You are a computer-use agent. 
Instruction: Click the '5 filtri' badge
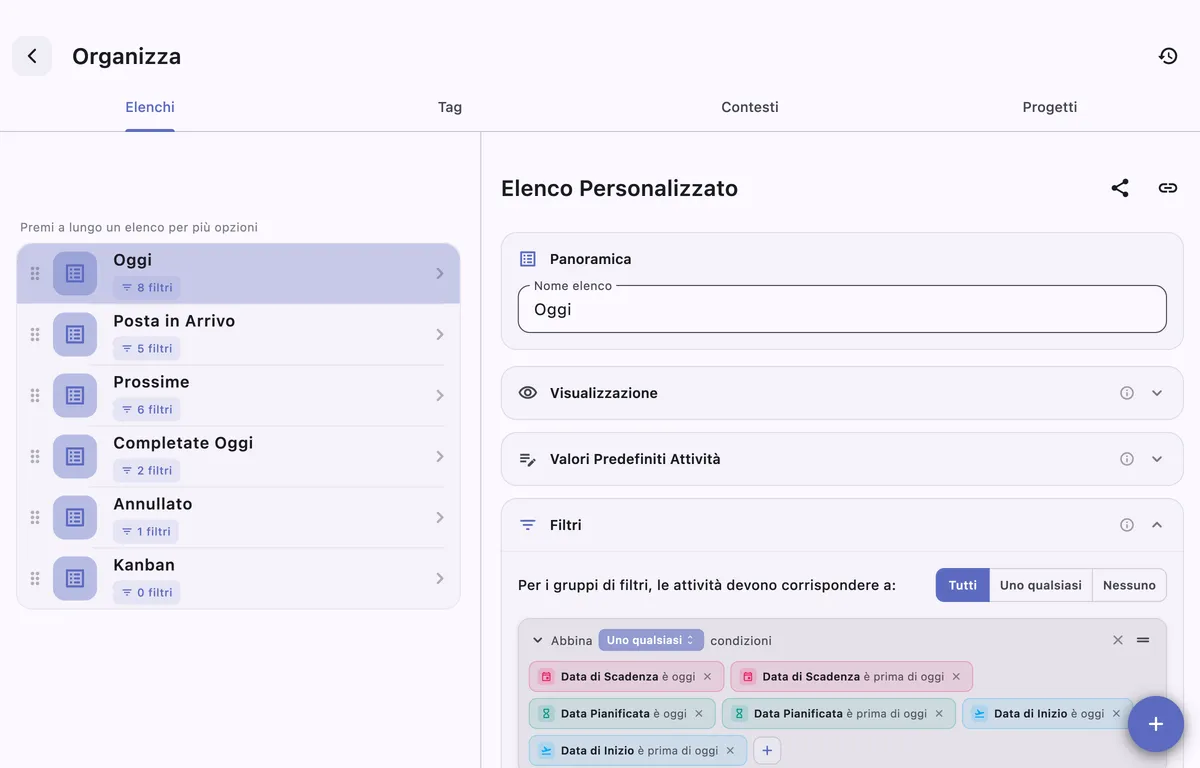(147, 349)
